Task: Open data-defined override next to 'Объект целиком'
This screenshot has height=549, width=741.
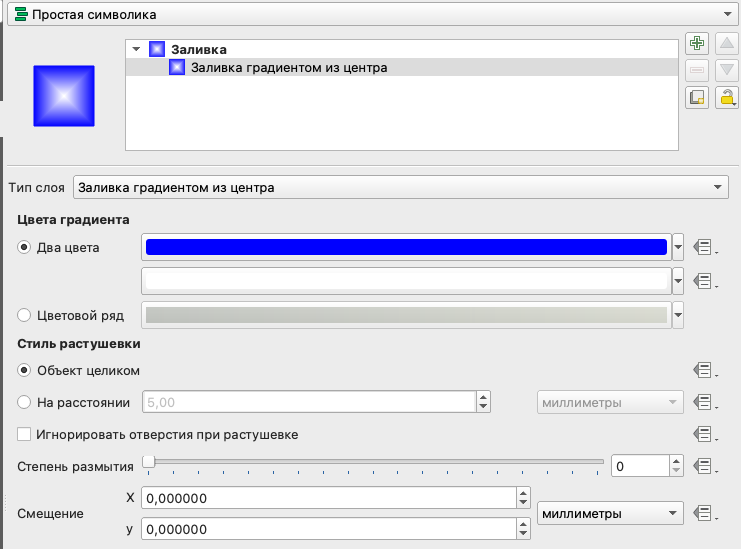Action: tap(705, 370)
